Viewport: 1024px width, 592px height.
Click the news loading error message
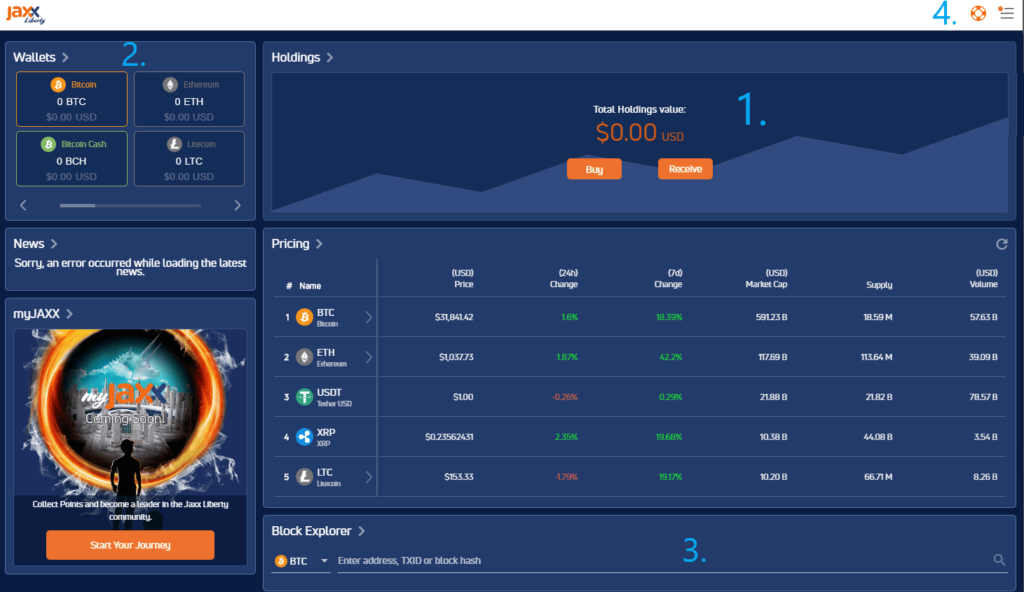[130, 267]
